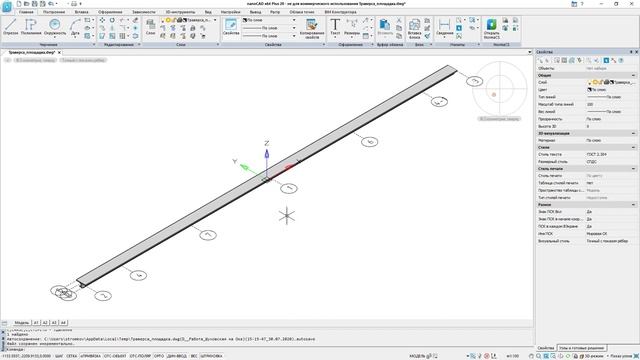
Task: Click the Move tool in Редактирование panel
Action: pos(102,20)
